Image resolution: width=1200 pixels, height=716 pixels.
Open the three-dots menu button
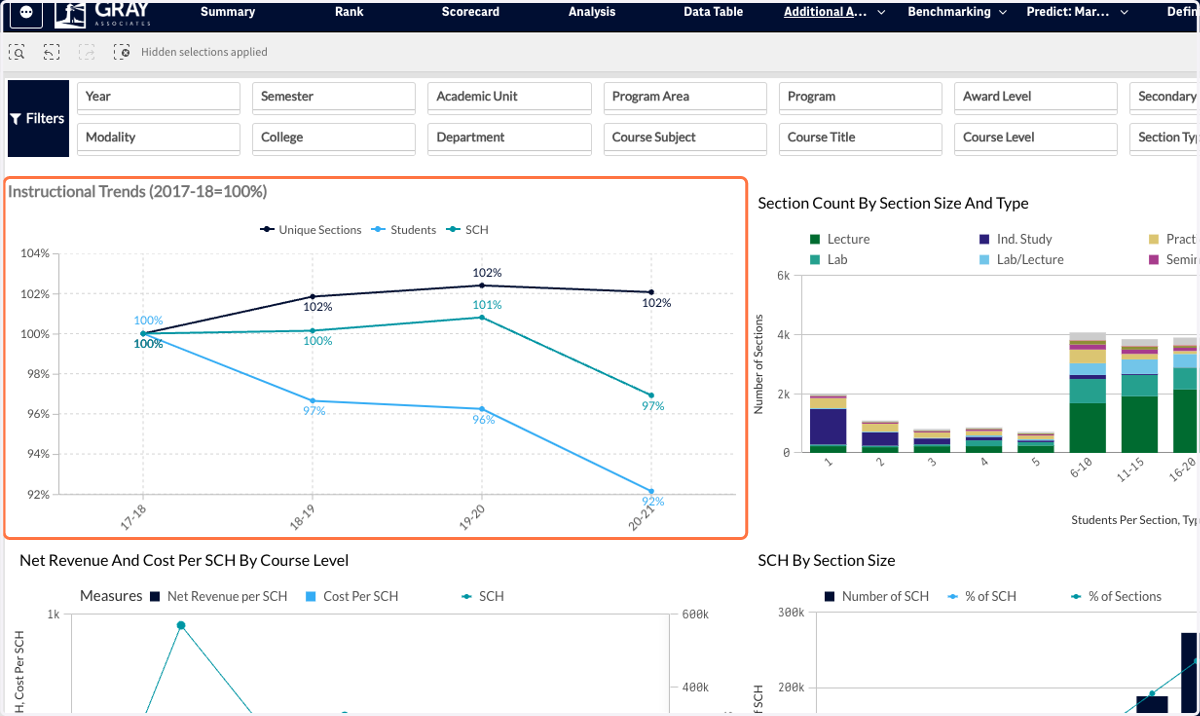25,13
